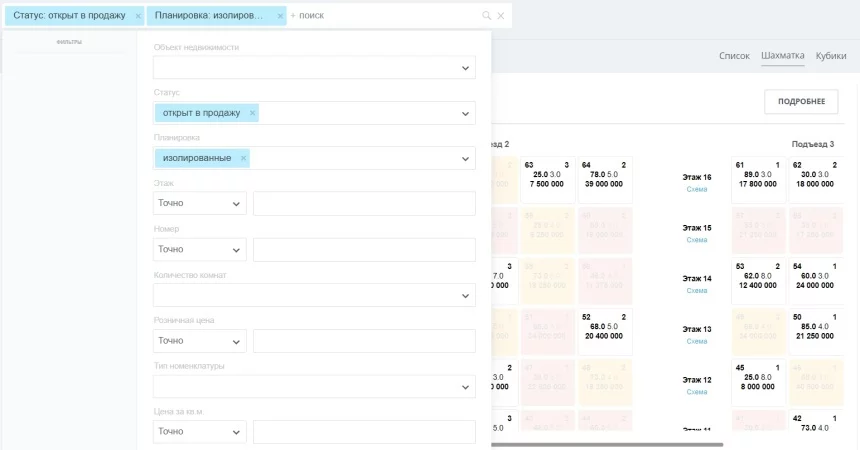The height and width of the screenshot is (450, 860).
Task: Clear the search bar with the X icon
Action: tap(501, 16)
